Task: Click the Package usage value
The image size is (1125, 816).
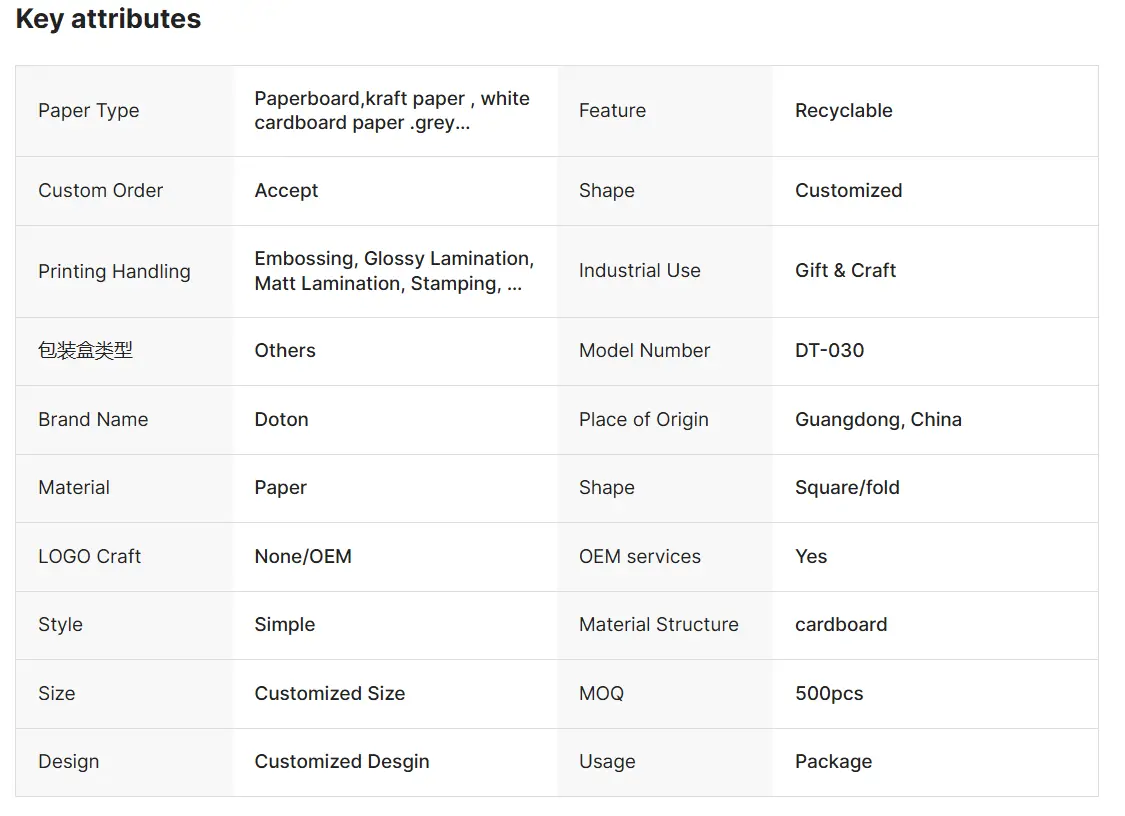Action: pos(833,761)
